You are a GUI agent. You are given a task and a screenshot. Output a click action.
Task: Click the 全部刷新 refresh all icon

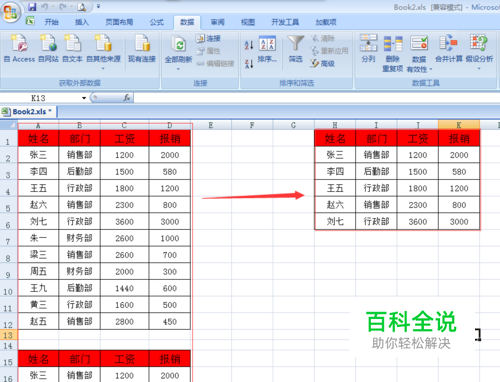tap(179, 45)
